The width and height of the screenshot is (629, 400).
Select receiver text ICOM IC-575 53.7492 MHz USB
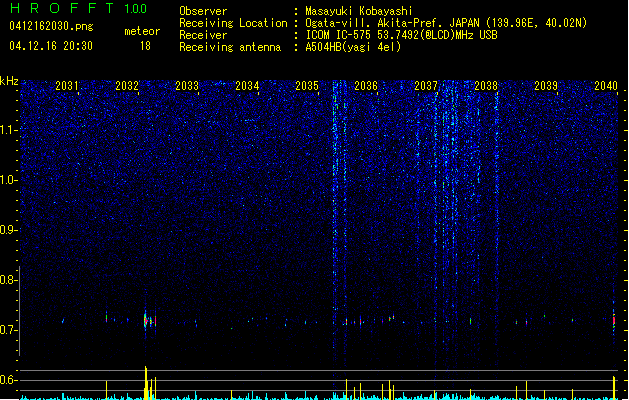click(x=401, y=35)
